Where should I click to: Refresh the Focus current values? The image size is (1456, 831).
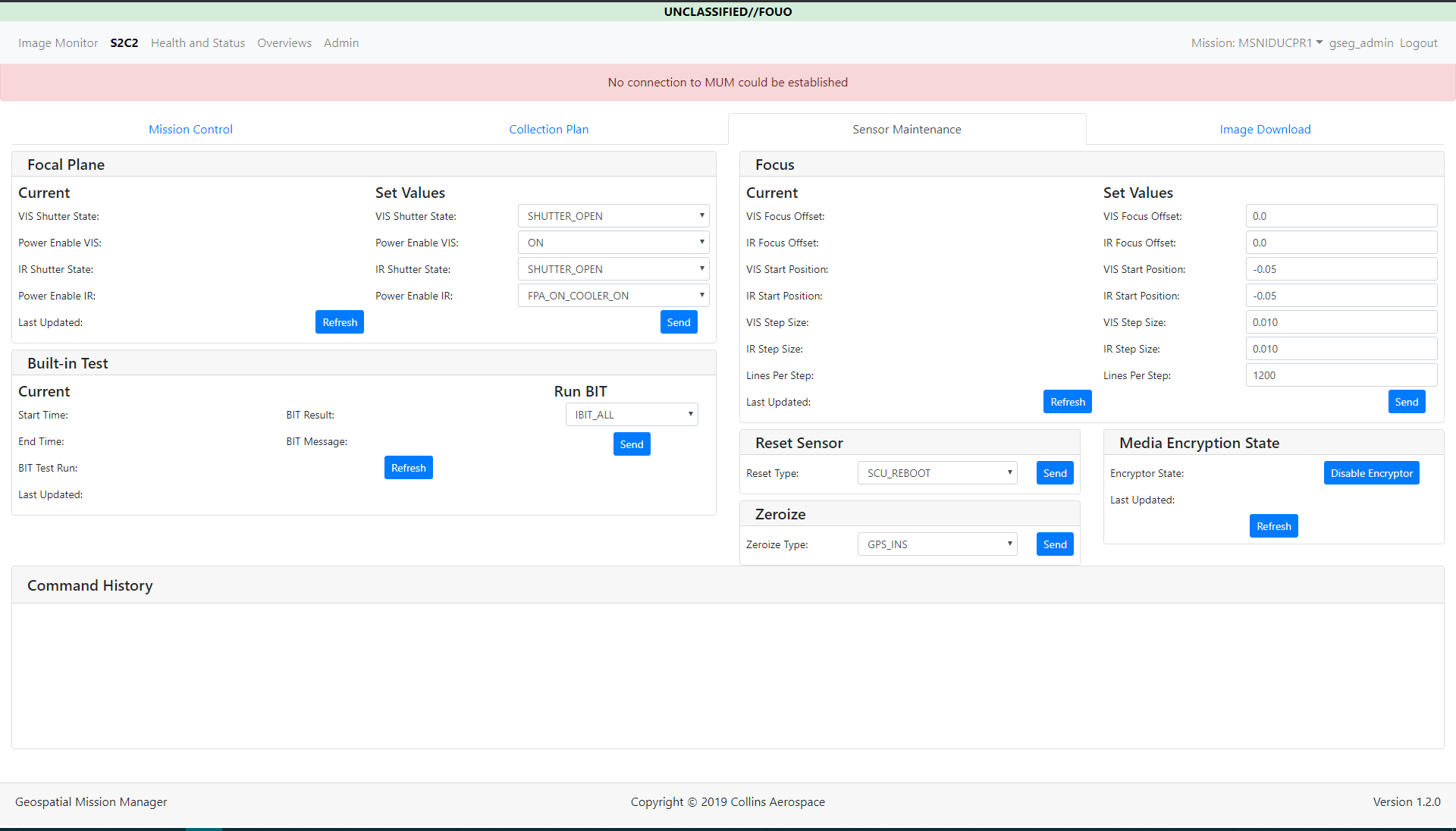(1068, 402)
